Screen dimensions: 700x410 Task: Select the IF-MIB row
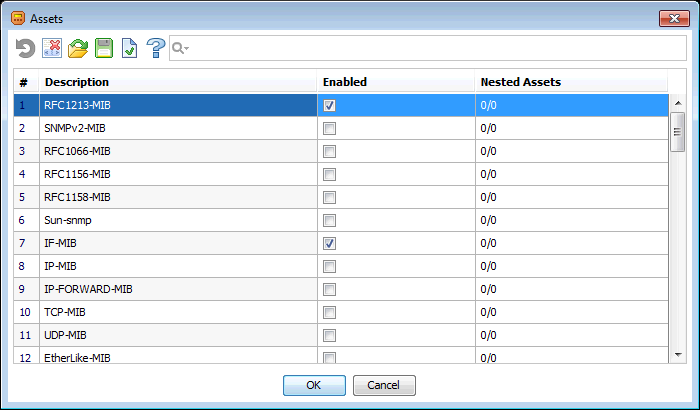pos(341,243)
